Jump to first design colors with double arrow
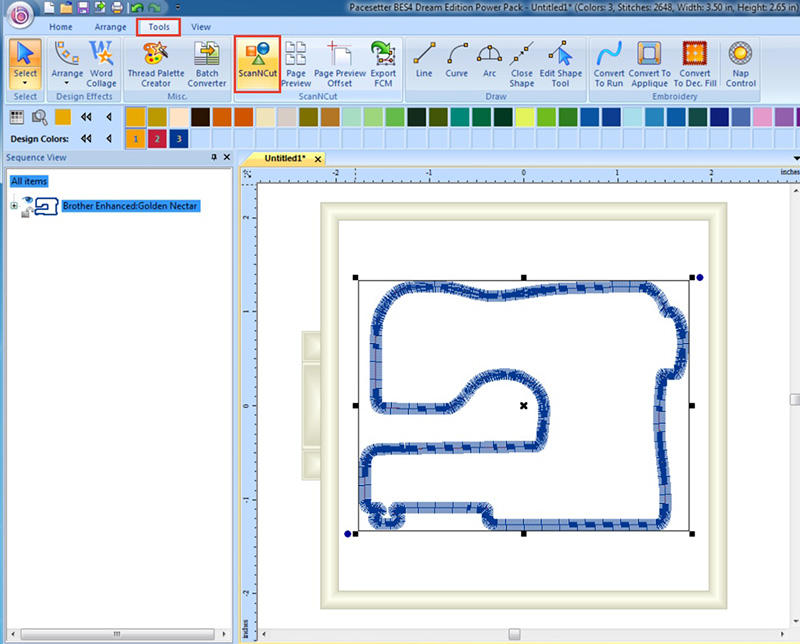This screenshot has width=800, height=644. coord(86,138)
